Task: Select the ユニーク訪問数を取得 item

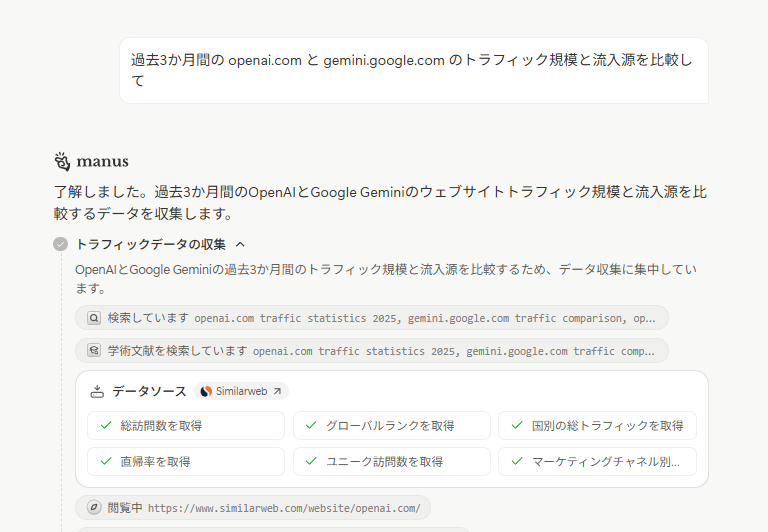Action: click(x=392, y=461)
